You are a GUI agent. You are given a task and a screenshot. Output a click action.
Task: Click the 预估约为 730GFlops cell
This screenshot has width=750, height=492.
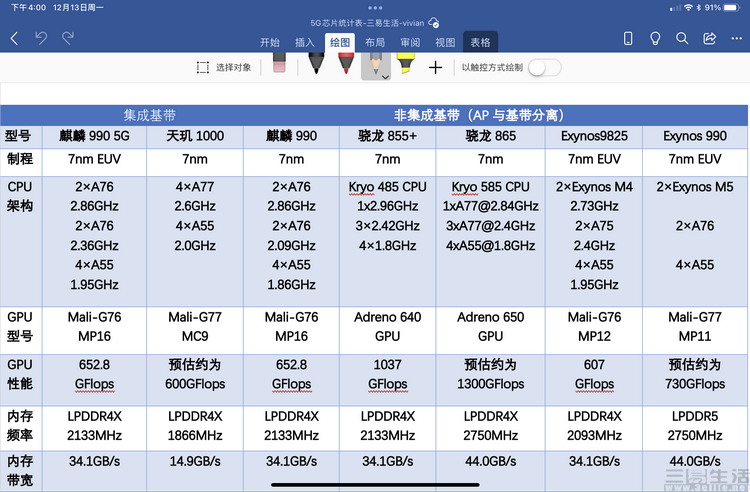(695, 380)
